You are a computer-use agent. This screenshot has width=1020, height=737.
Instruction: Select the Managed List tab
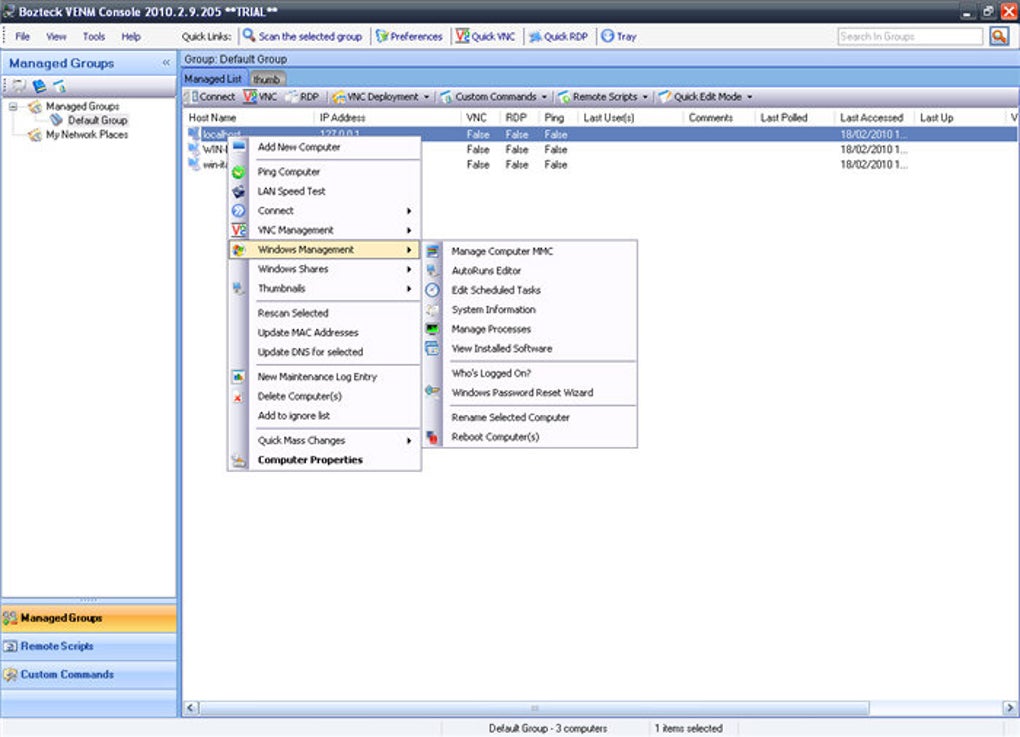point(213,79)
